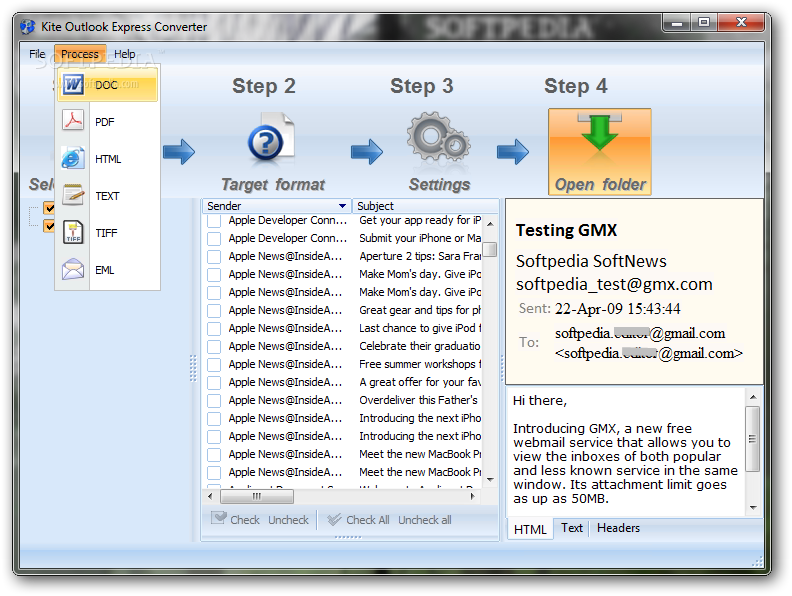792x596 pixels.
Task: Click the Process menu header
Action: 80,54
